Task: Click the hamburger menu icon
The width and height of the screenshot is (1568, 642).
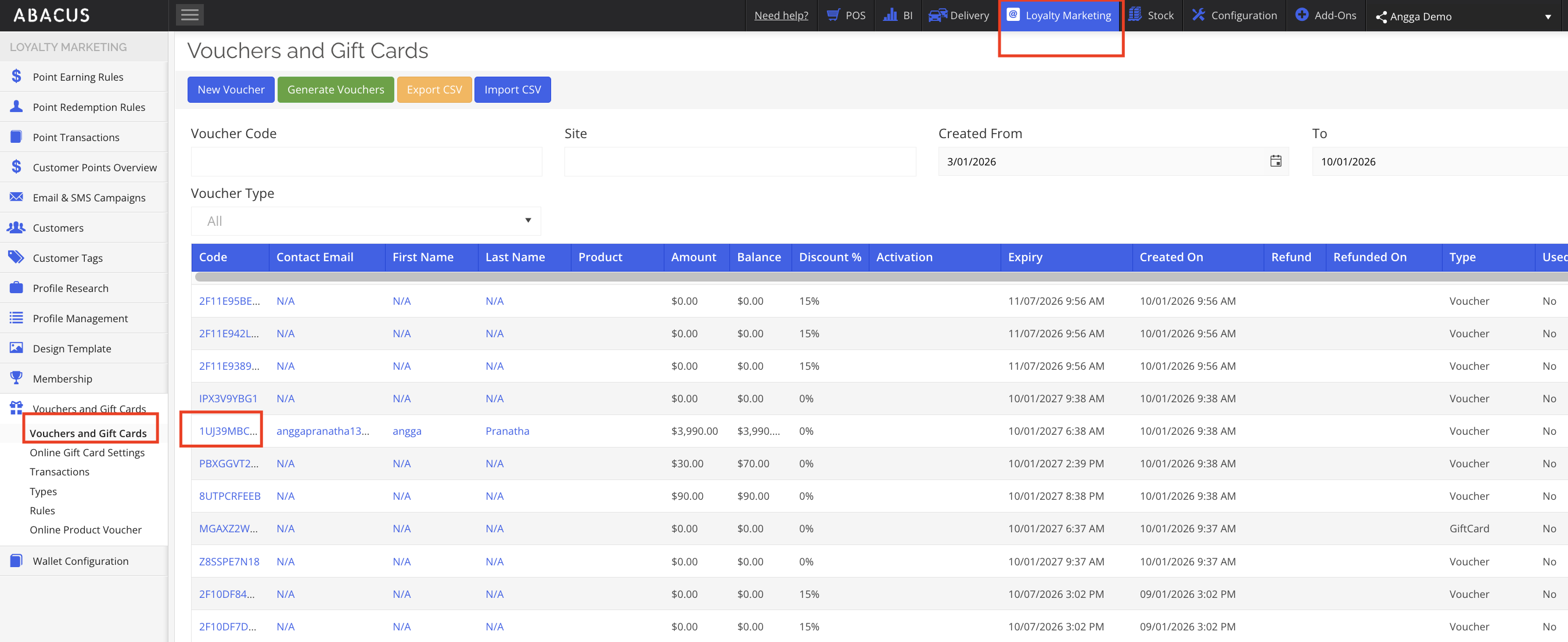Action: coord(189,15)
